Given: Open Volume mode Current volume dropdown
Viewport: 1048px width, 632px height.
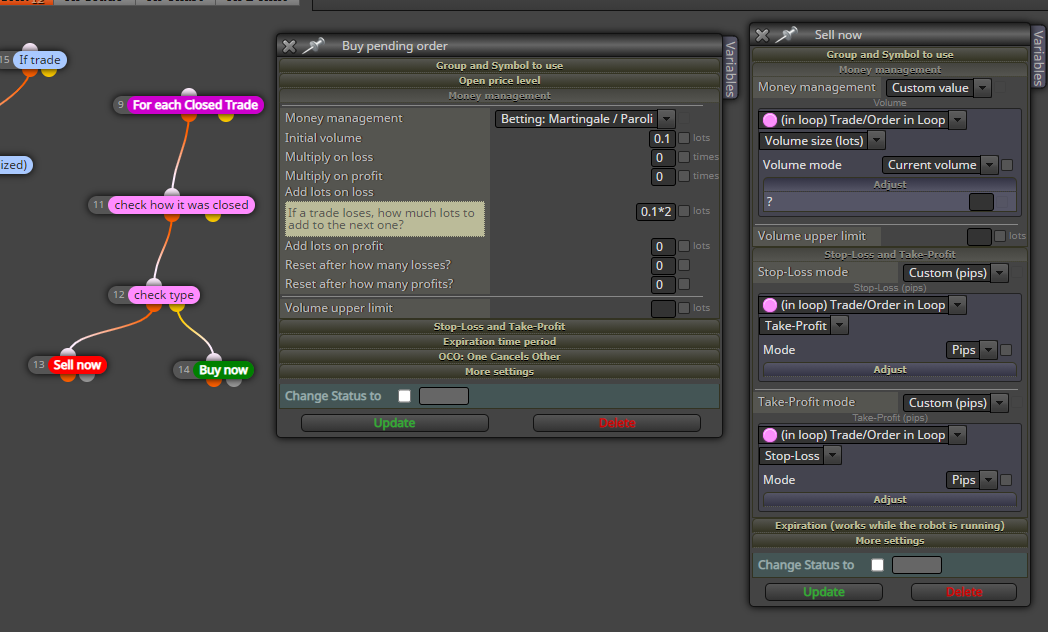Looking at the screenshot, I should [x=940, y=164].
